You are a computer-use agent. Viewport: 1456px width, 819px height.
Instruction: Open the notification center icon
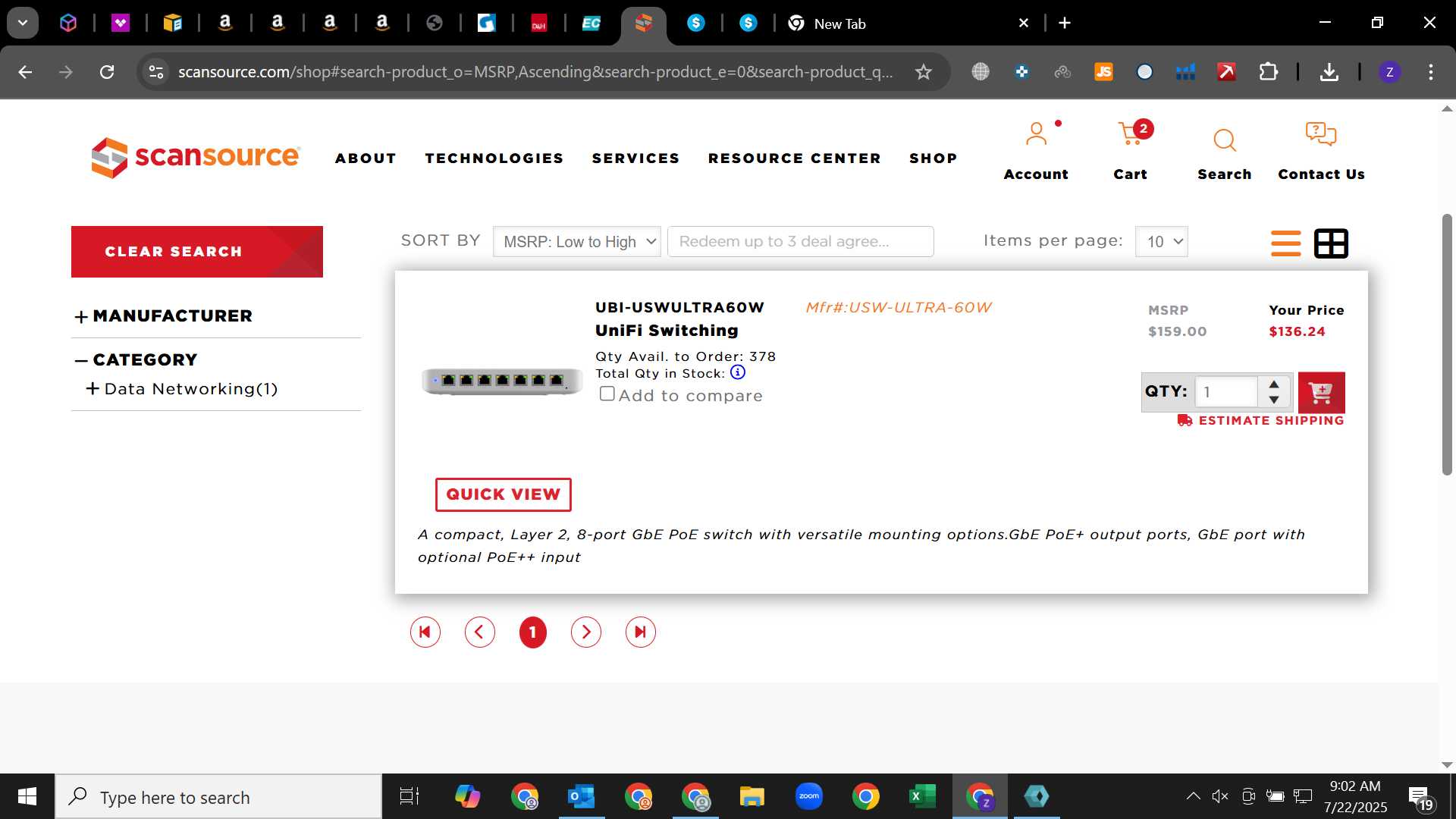(1420, 798)
